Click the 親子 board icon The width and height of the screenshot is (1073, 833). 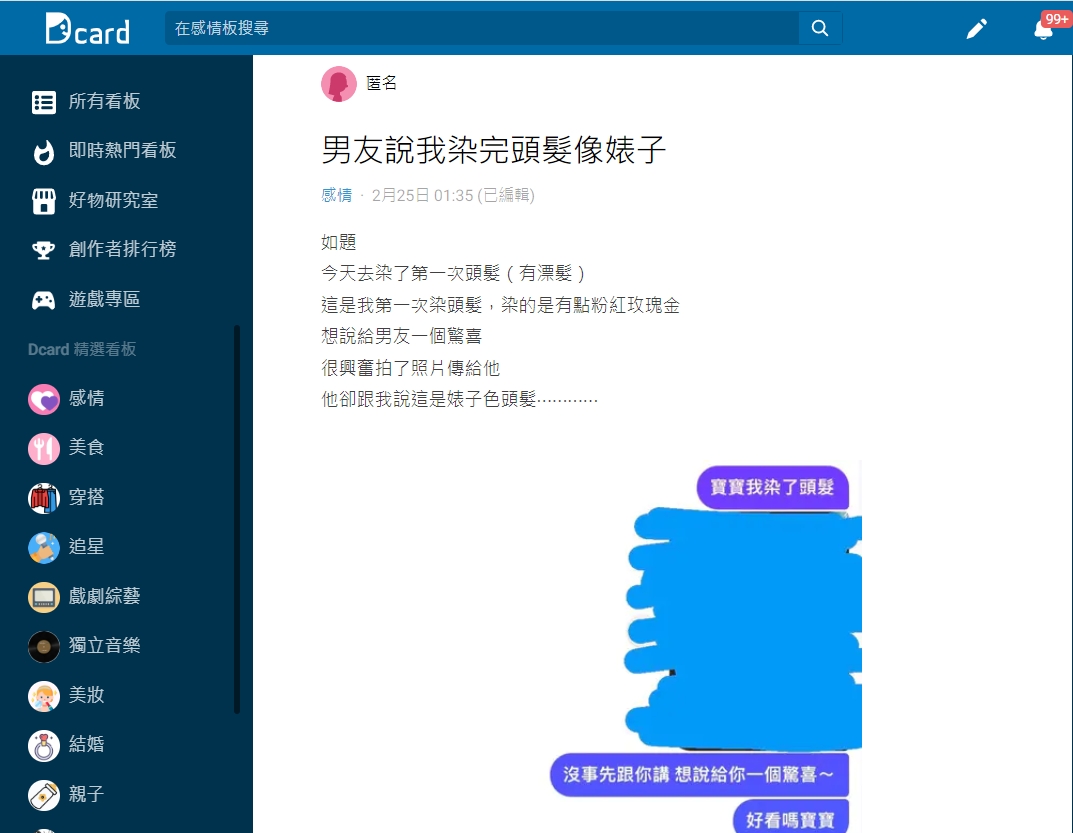pyautogui.click(x=44, y=795)
